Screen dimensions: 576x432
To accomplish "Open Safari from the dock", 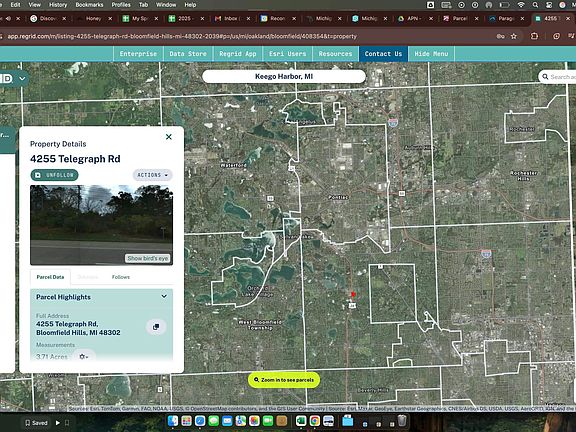I will (200, 421).
